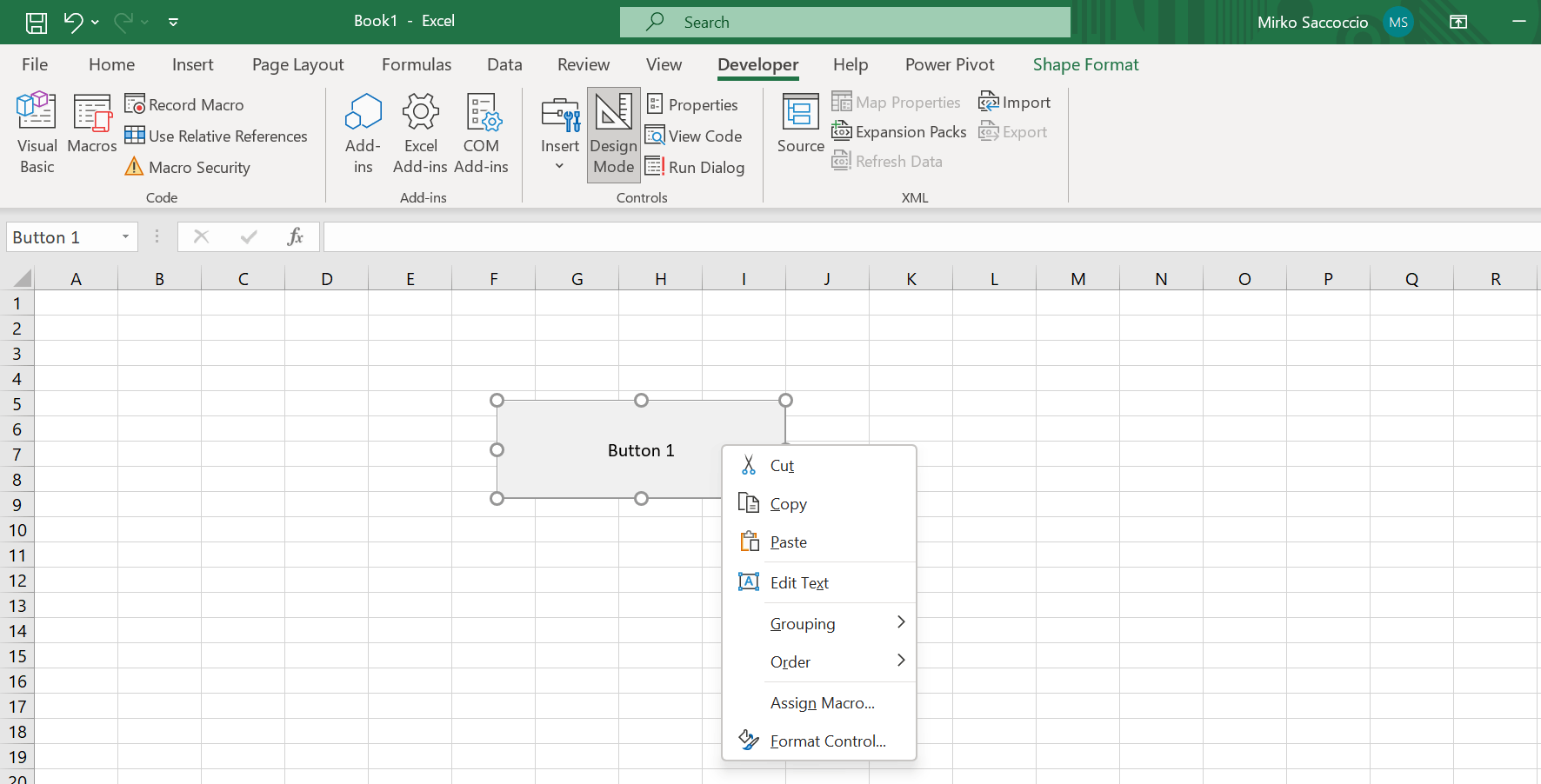Click the Select All corner triangle
1541x784 pixels.
pyautogui.click(x=23, y=278)
